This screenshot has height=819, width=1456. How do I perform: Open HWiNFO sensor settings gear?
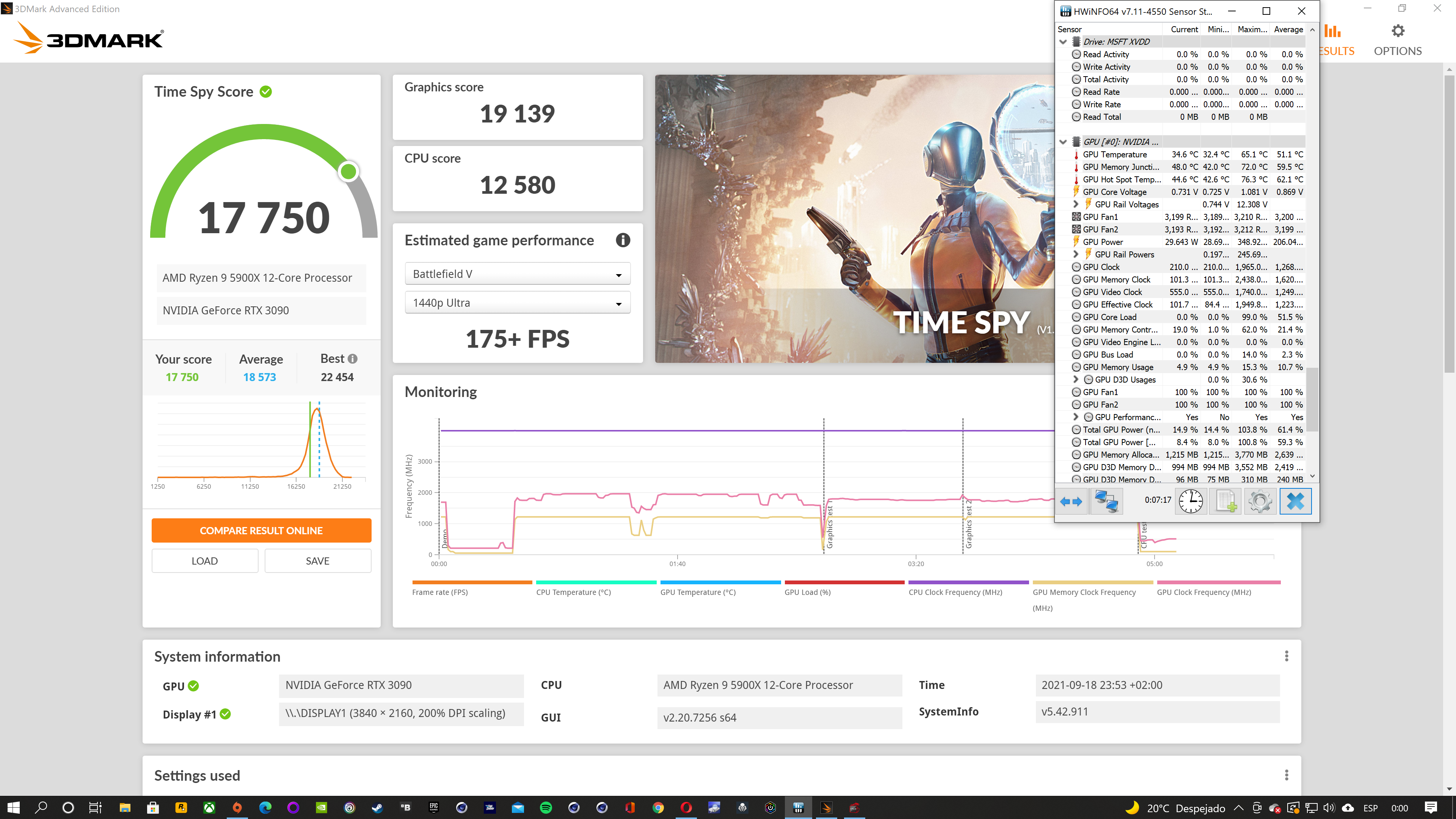click(1260, 501)
